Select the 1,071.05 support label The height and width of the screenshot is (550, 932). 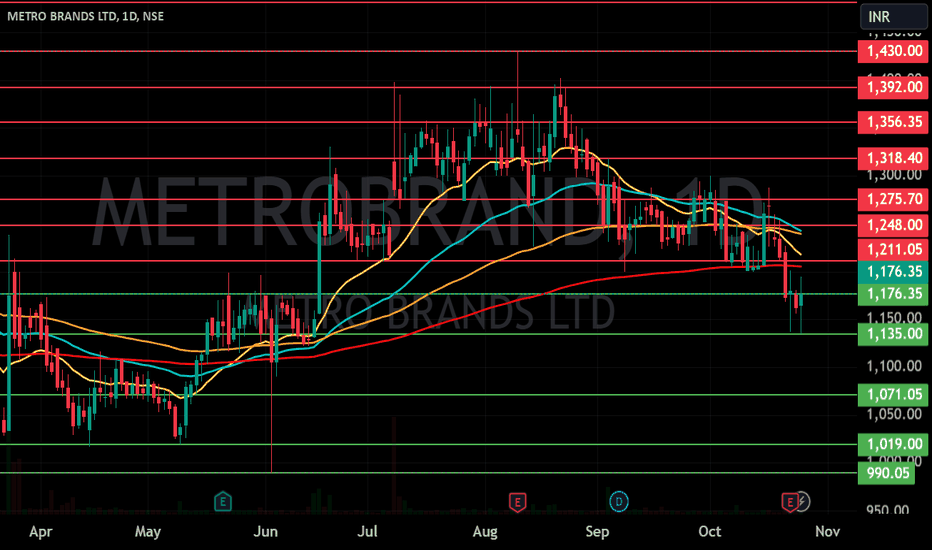893,395
